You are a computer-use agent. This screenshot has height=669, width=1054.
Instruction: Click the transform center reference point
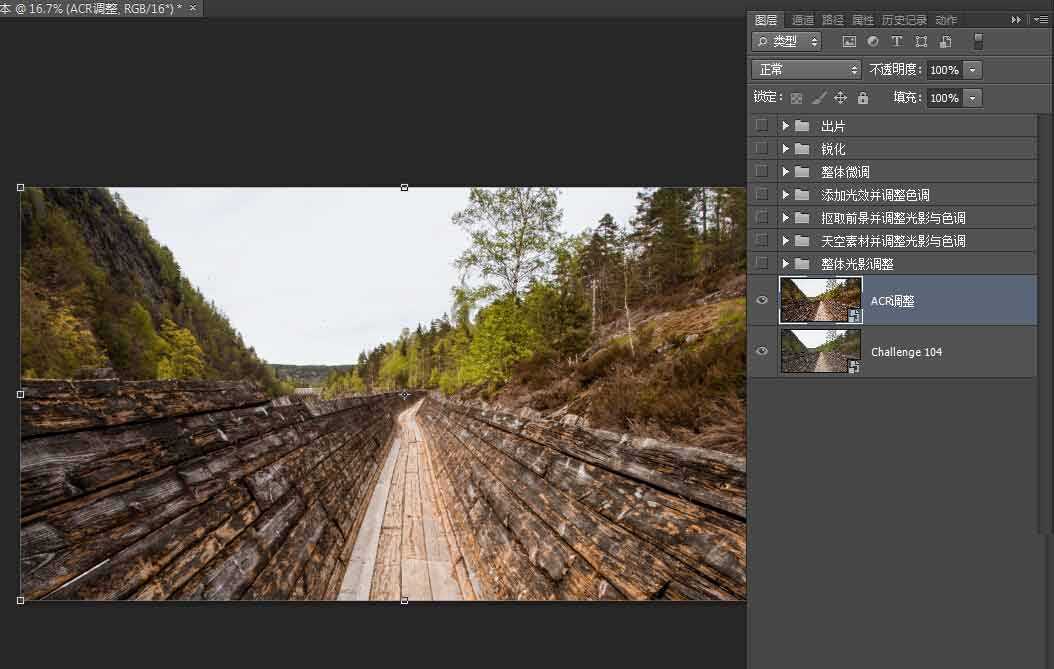click(x=404, y=395)
